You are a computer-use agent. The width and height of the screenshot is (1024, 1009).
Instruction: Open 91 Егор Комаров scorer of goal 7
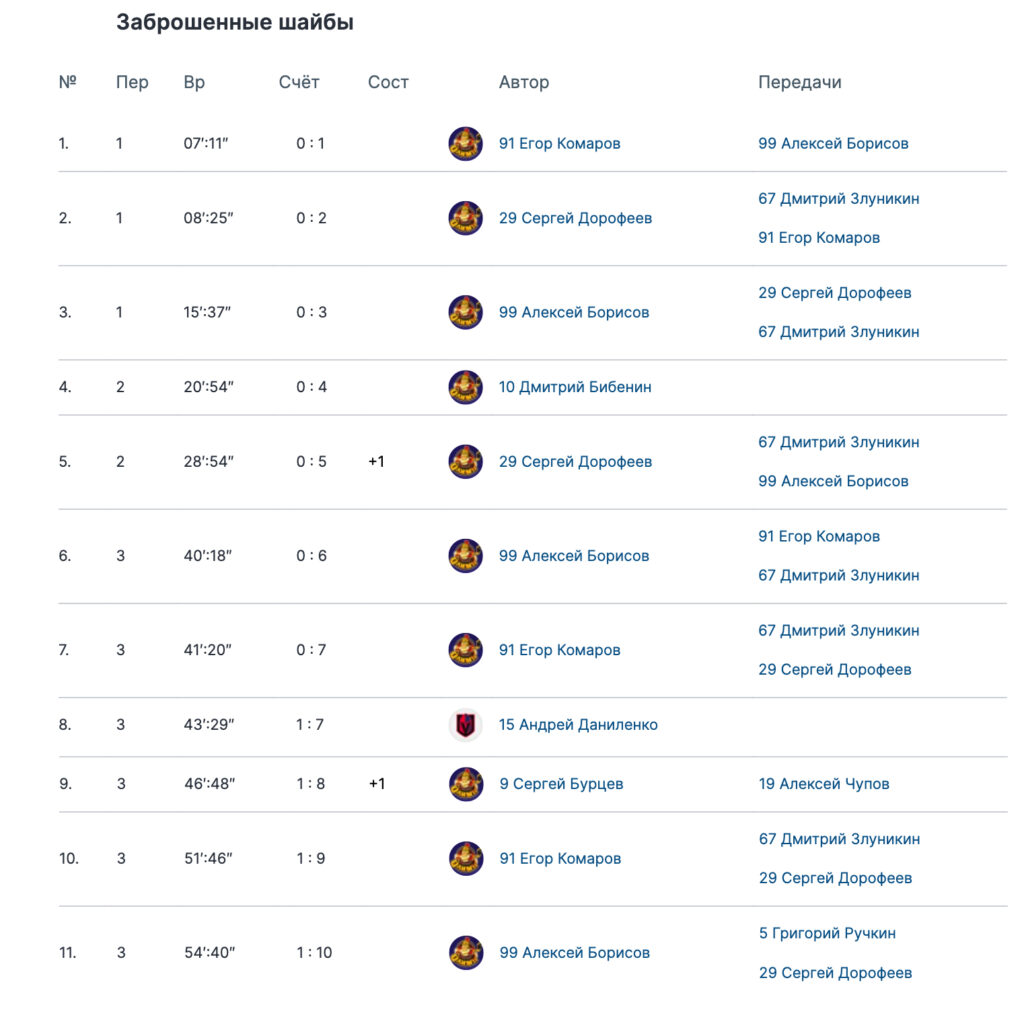[x=560, y=650]
